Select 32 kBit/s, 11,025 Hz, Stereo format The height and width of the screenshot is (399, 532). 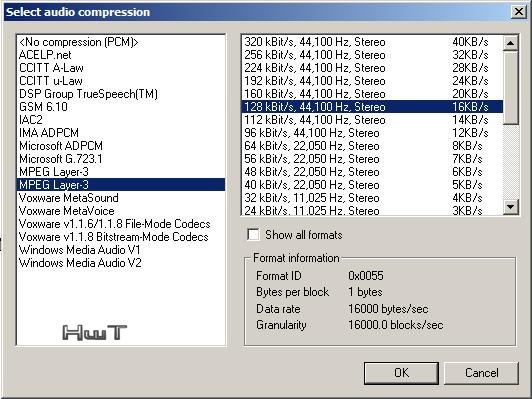point(372,198)
